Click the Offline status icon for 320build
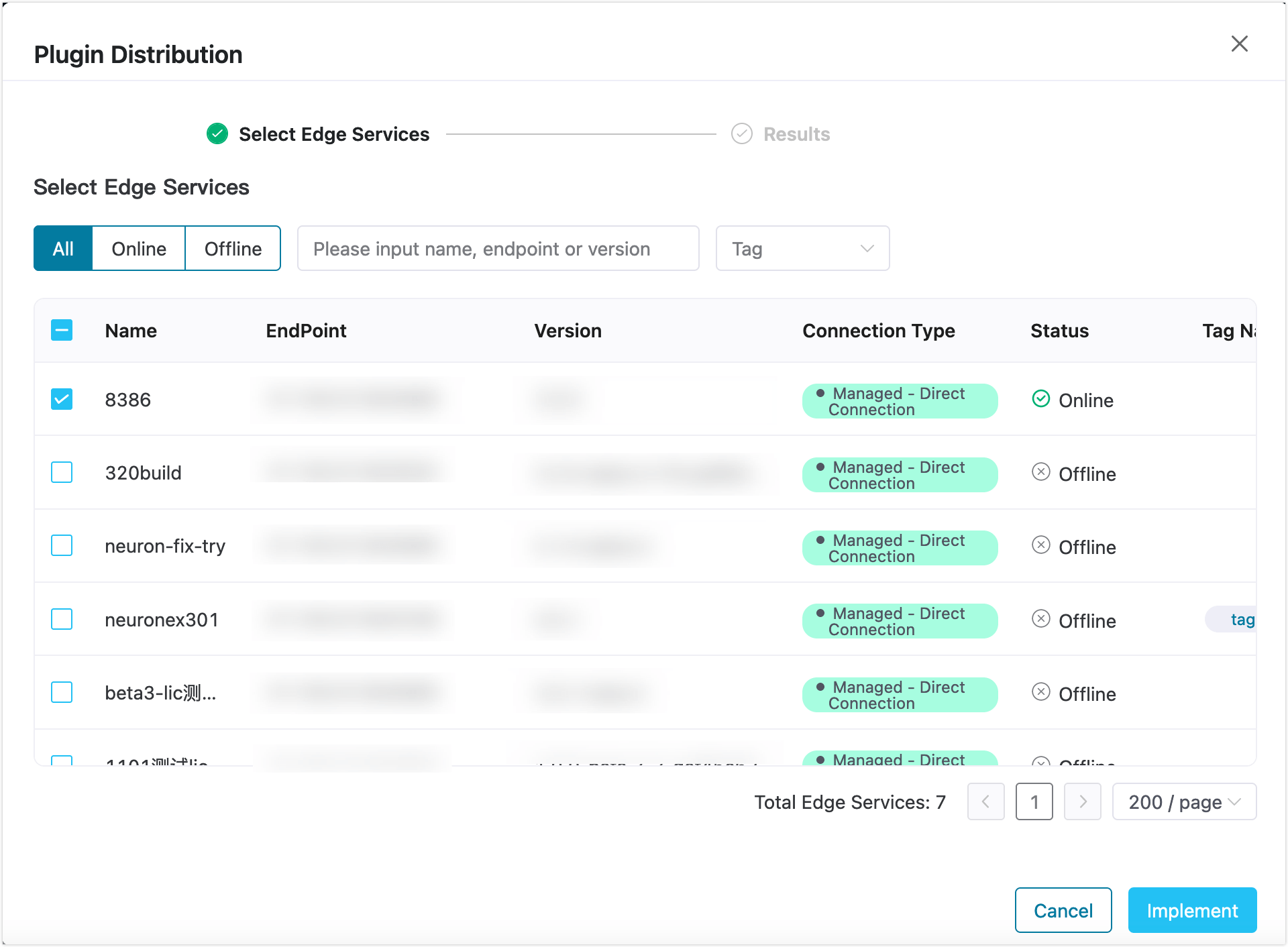Screen dimensions: 1288x947 click(x=1040, y=472)
